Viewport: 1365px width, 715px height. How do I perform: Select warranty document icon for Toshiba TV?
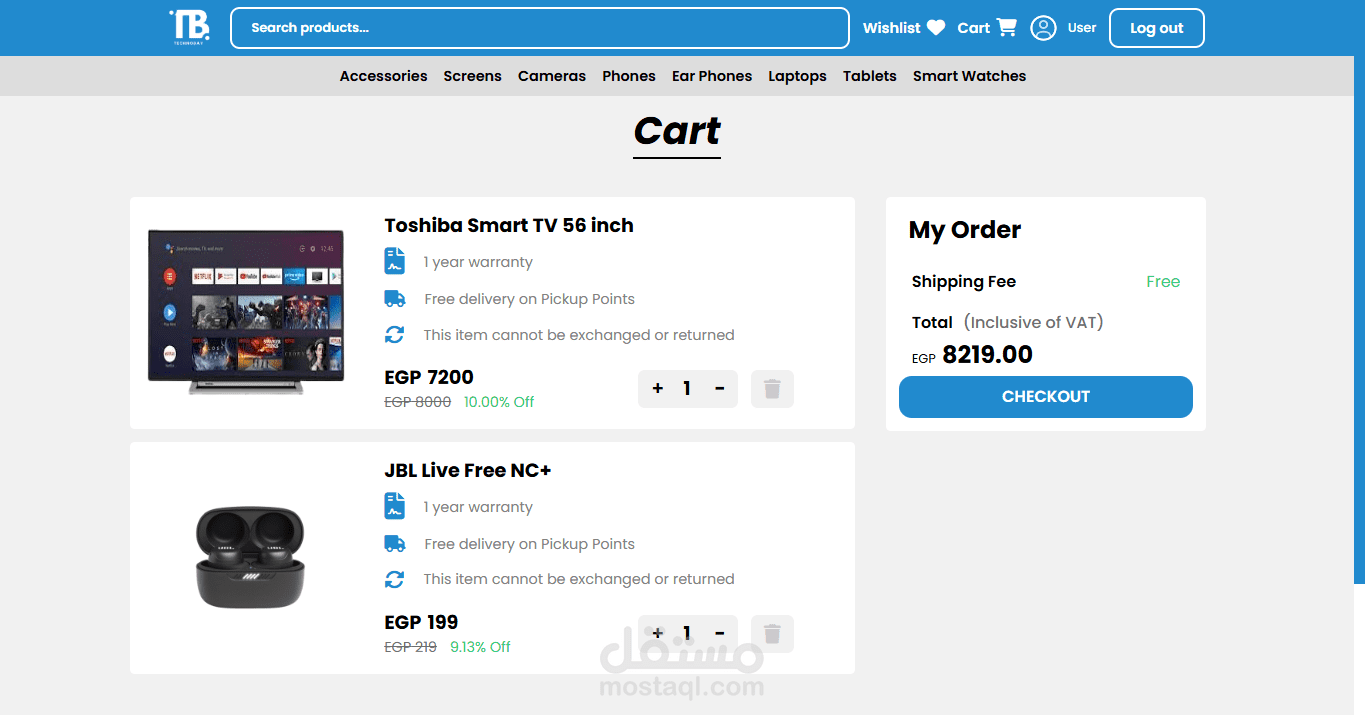pyautogui.click(x=395, y=261)
